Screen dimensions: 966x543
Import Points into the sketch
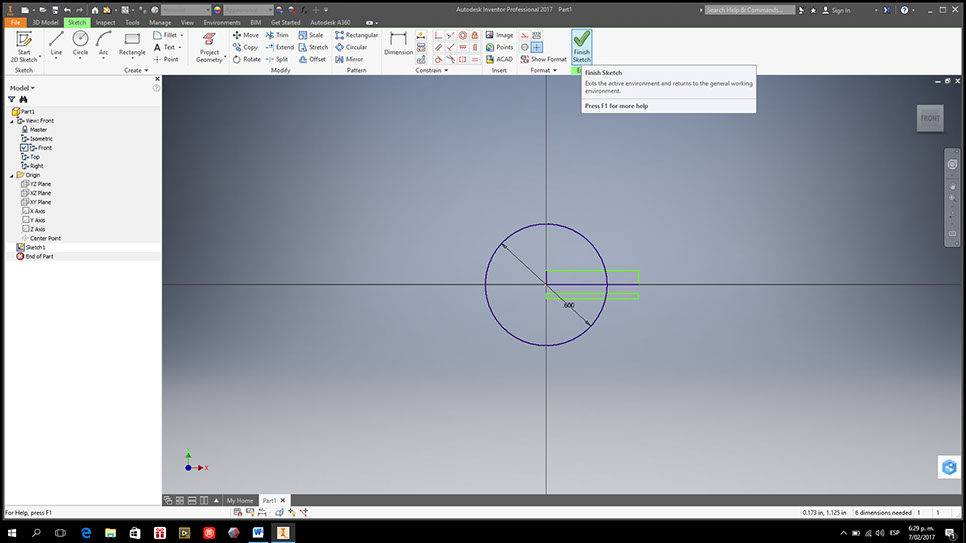(499, 47)
